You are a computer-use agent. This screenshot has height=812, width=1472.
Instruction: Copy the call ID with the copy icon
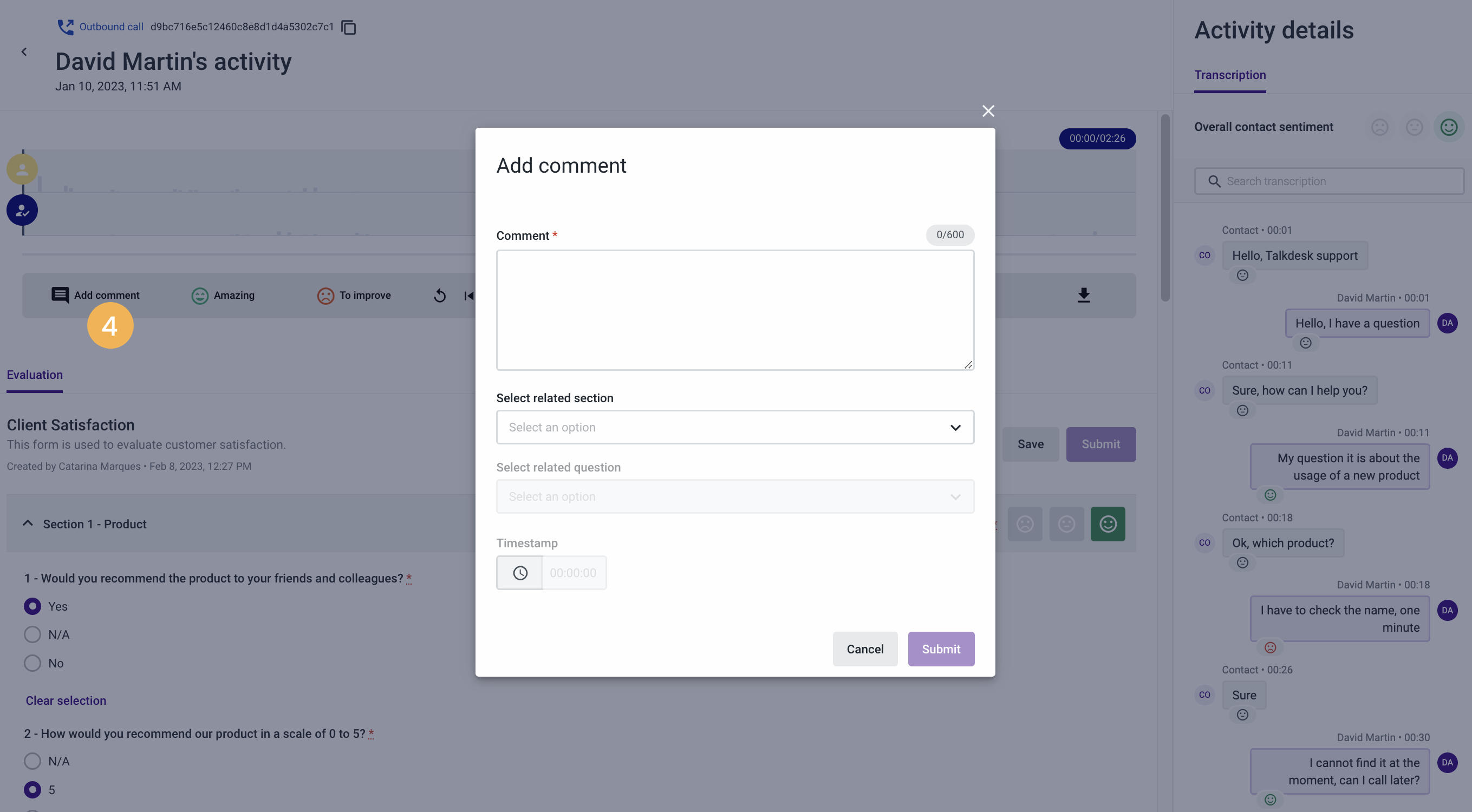pos(348,27)
